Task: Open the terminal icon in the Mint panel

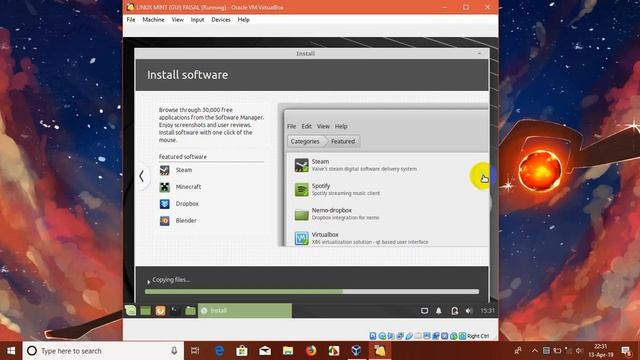Action: coord(175,311)
